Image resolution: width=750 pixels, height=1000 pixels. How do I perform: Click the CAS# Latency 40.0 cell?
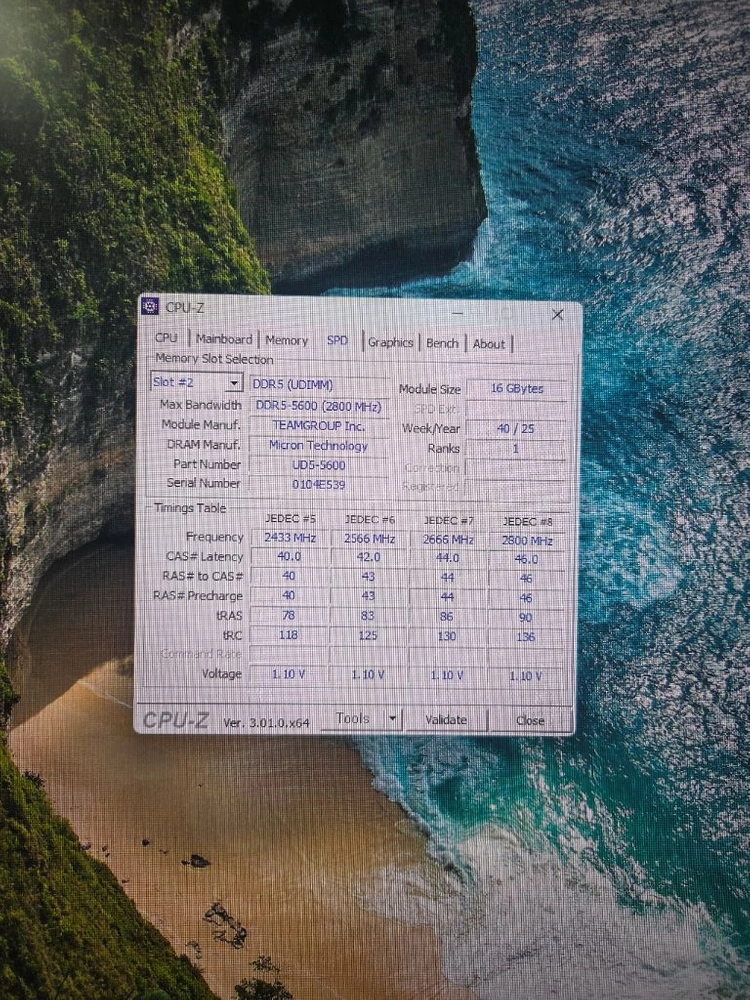click(x=290, y=556)
